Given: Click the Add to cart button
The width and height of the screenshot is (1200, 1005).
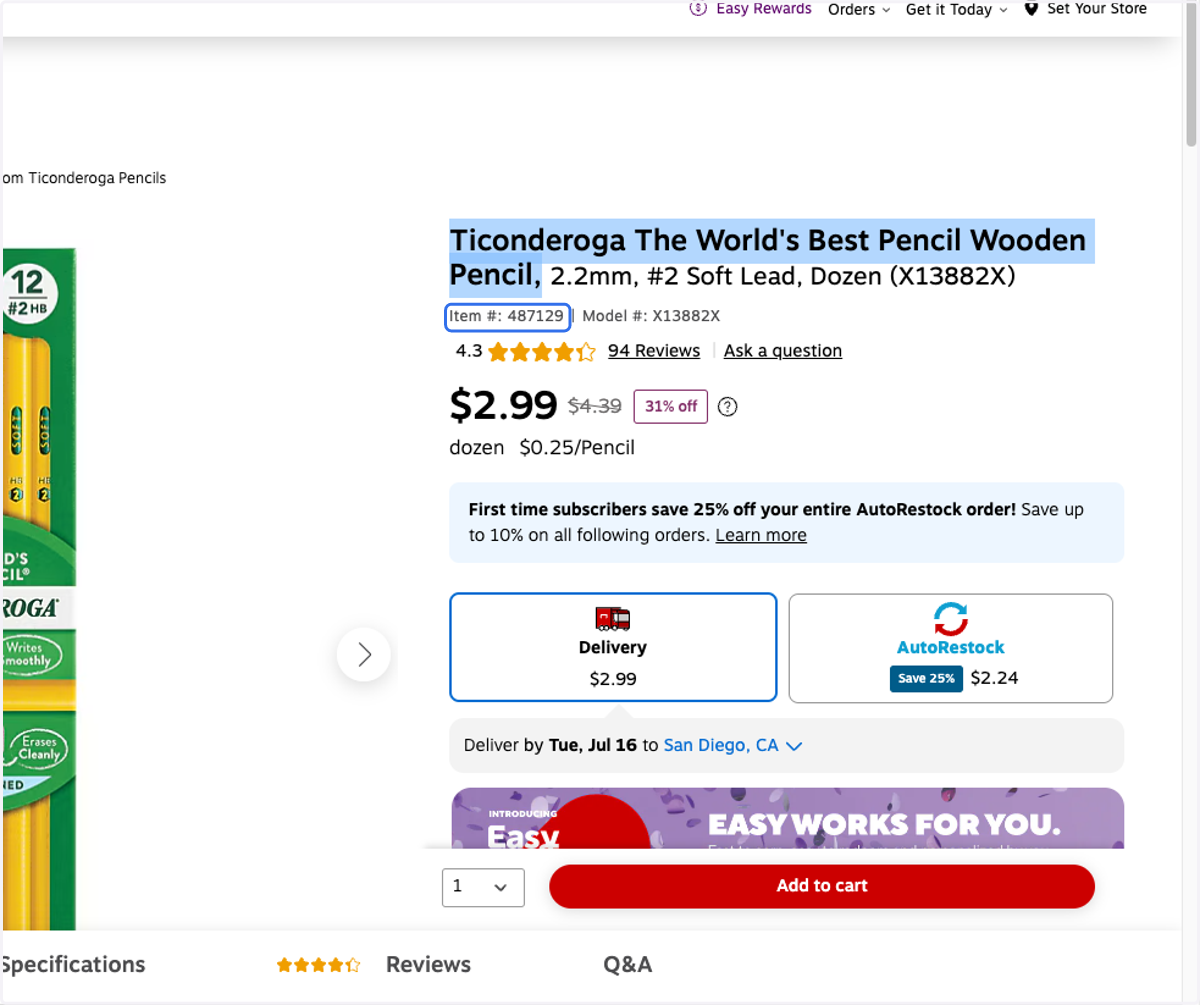Looking at the screenshot, I should click(822, 886).
